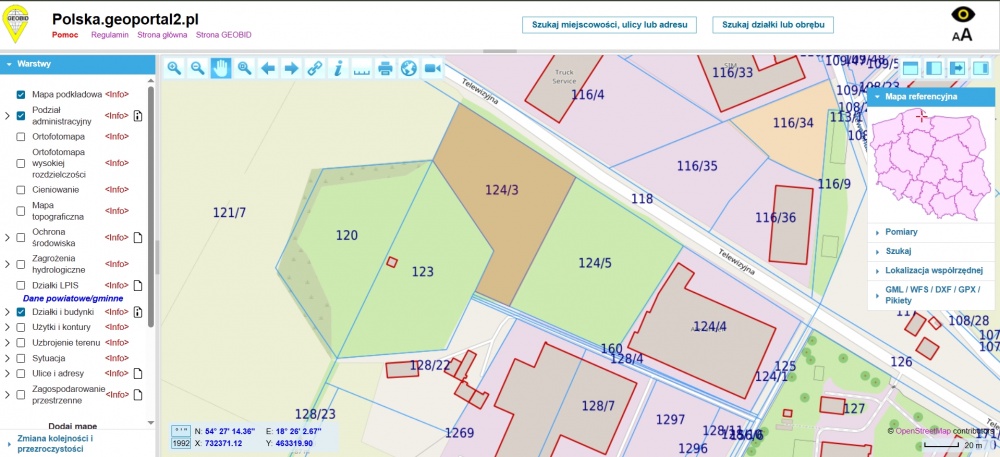This screenshot has width=1000, height=457.
Task: Select the zoom out magnifier tool
Action: coord(198,68)
